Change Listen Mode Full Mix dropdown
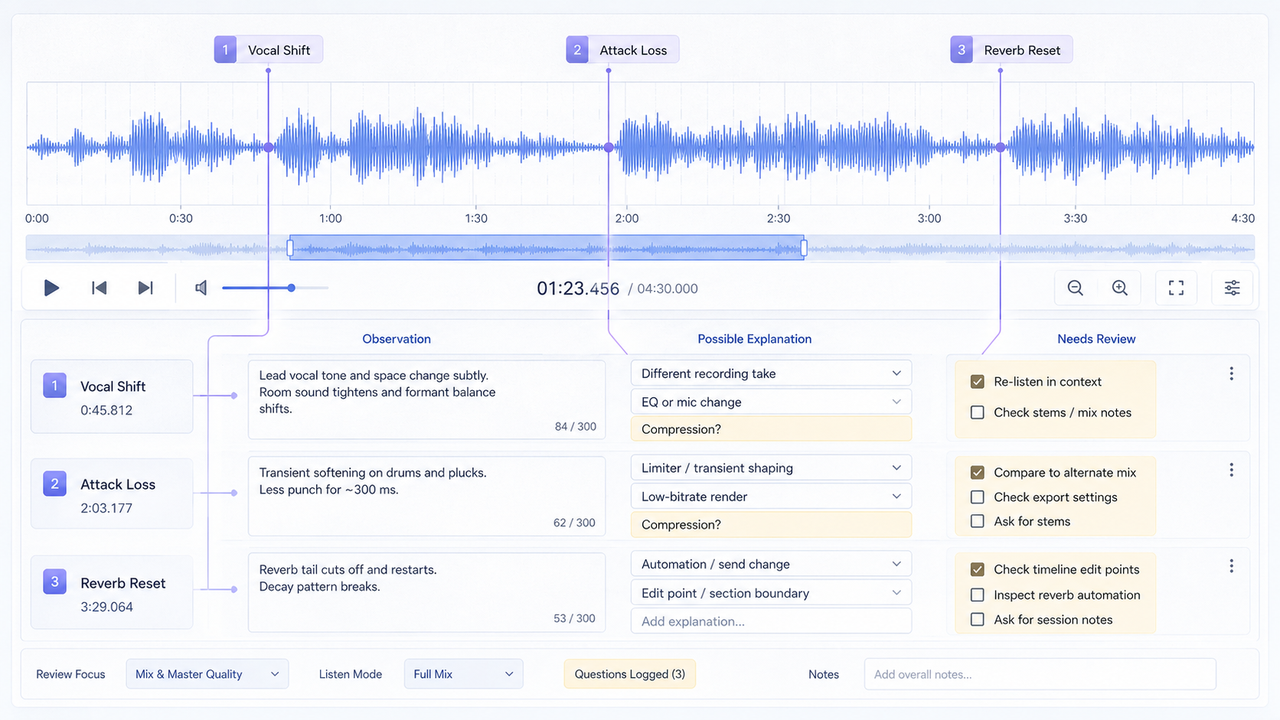Image resolution: width=1280 pixels, height=720 pixels. click(x=464, y=674)
